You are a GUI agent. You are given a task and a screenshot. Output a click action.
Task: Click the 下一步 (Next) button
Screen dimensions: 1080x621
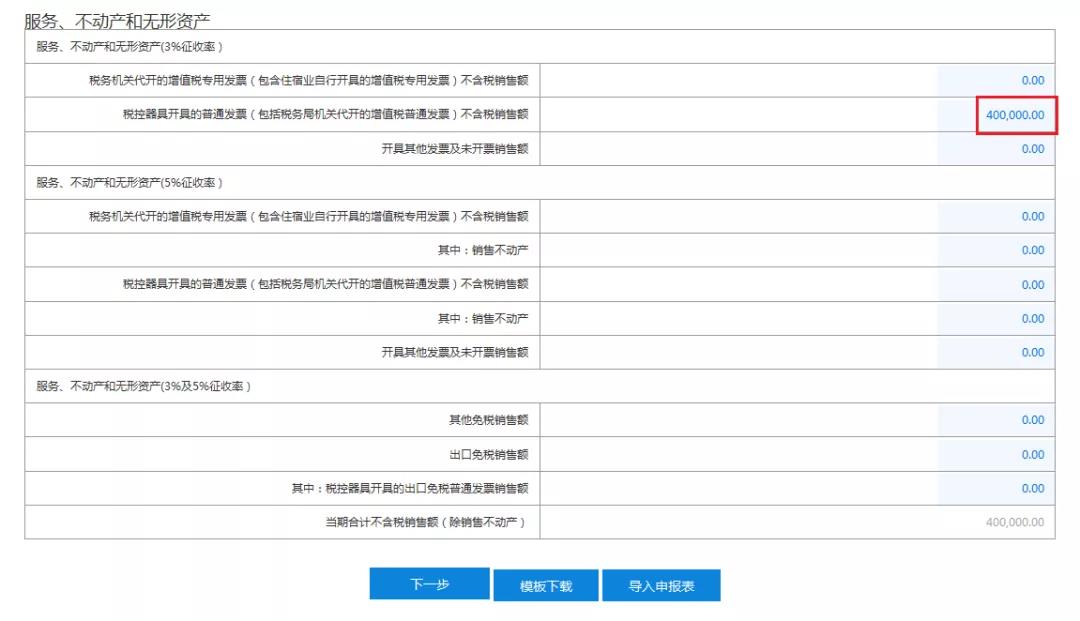click(429, 585)
